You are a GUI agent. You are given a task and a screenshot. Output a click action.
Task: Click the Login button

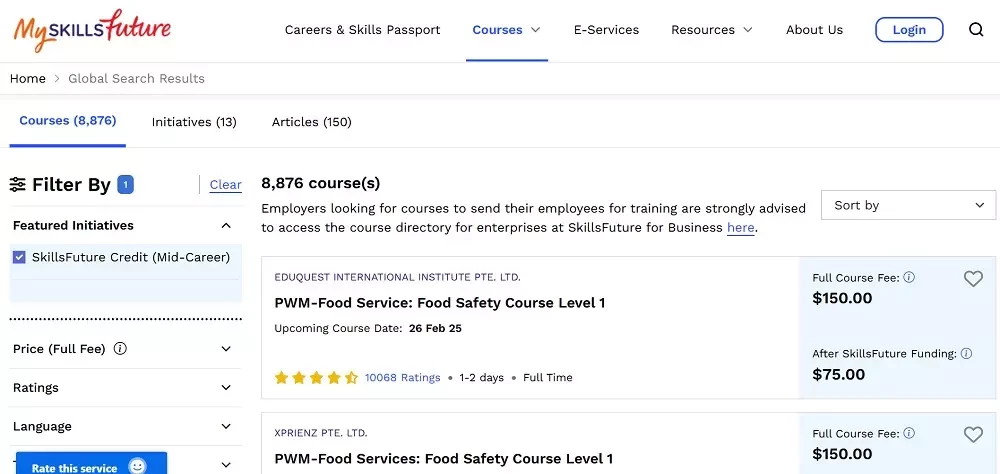[909, 29]
